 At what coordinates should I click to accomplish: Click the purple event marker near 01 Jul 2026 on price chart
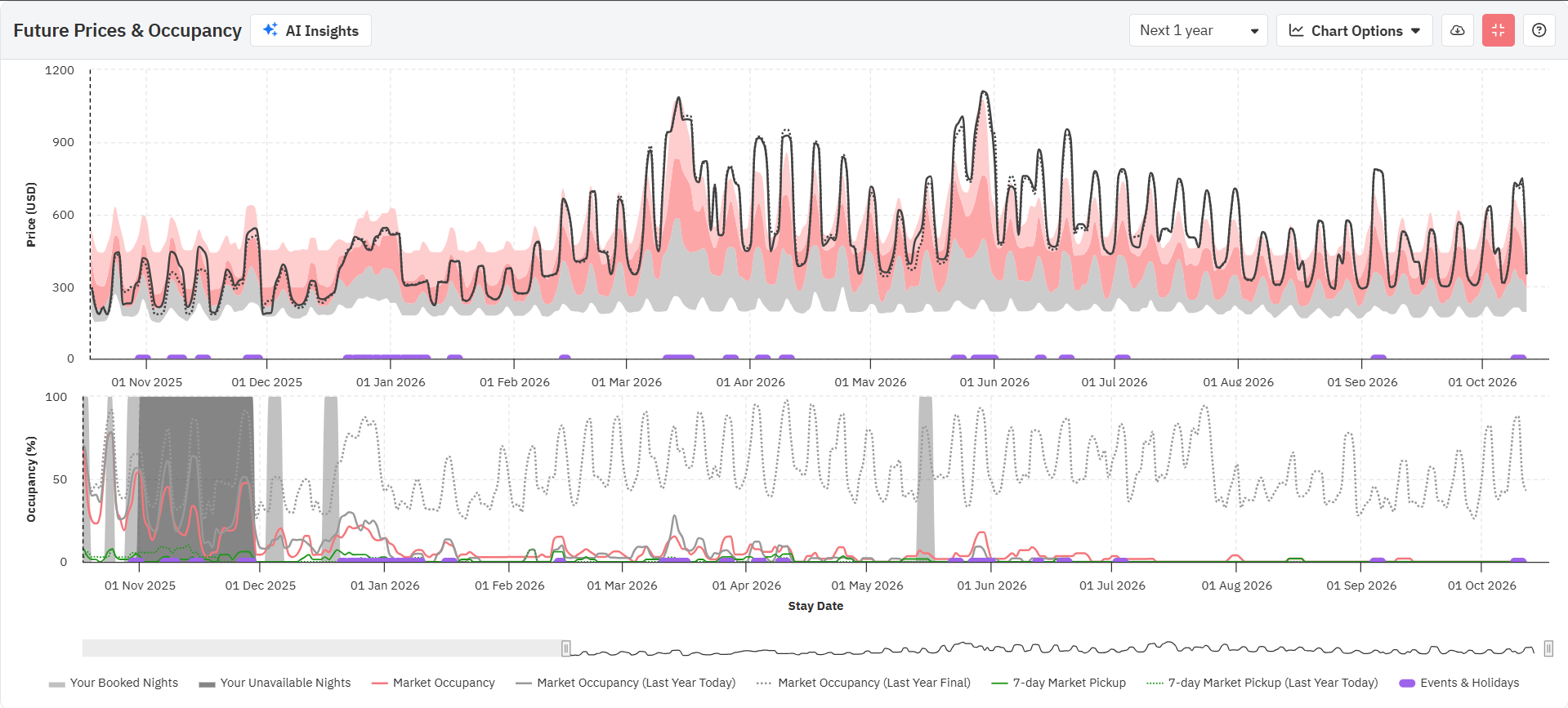pos(1123,357)
